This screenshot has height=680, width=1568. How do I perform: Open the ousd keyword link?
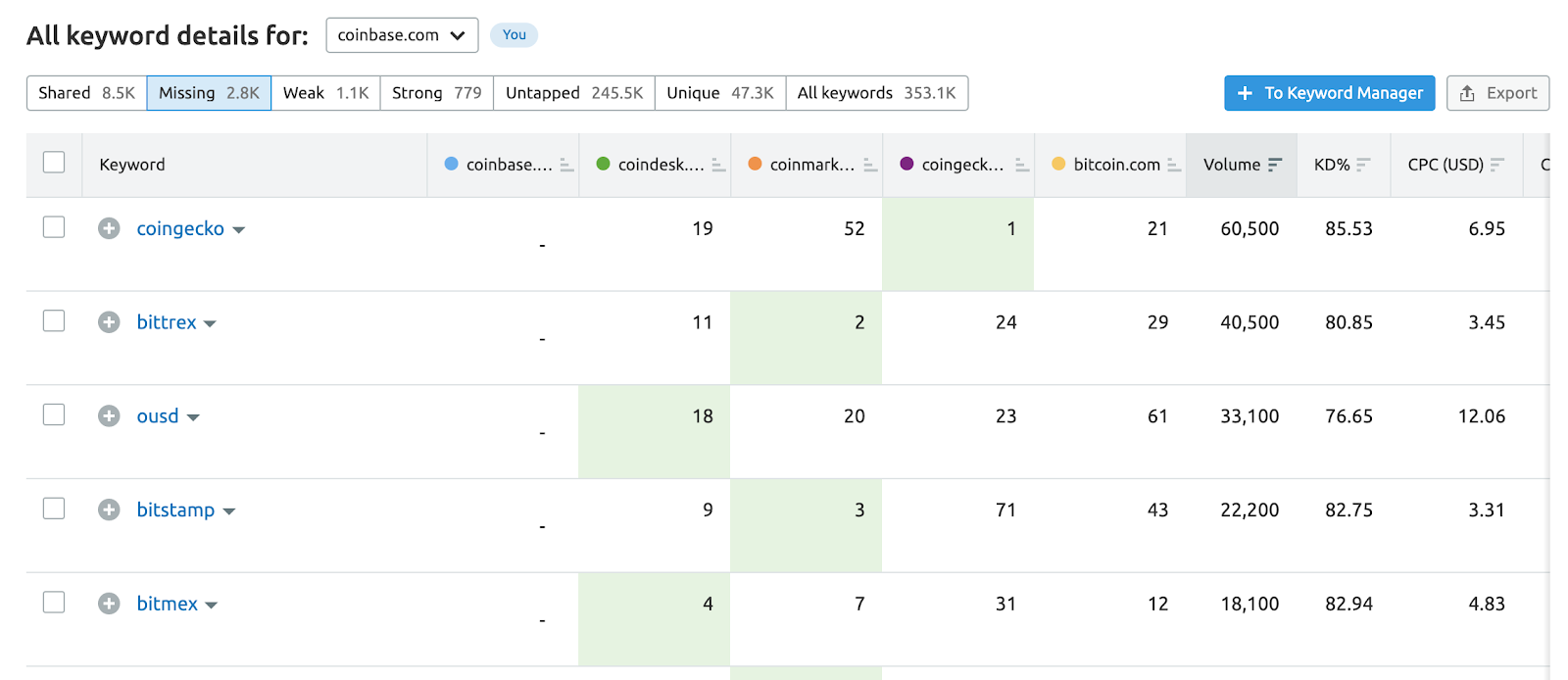coord(158,416)
